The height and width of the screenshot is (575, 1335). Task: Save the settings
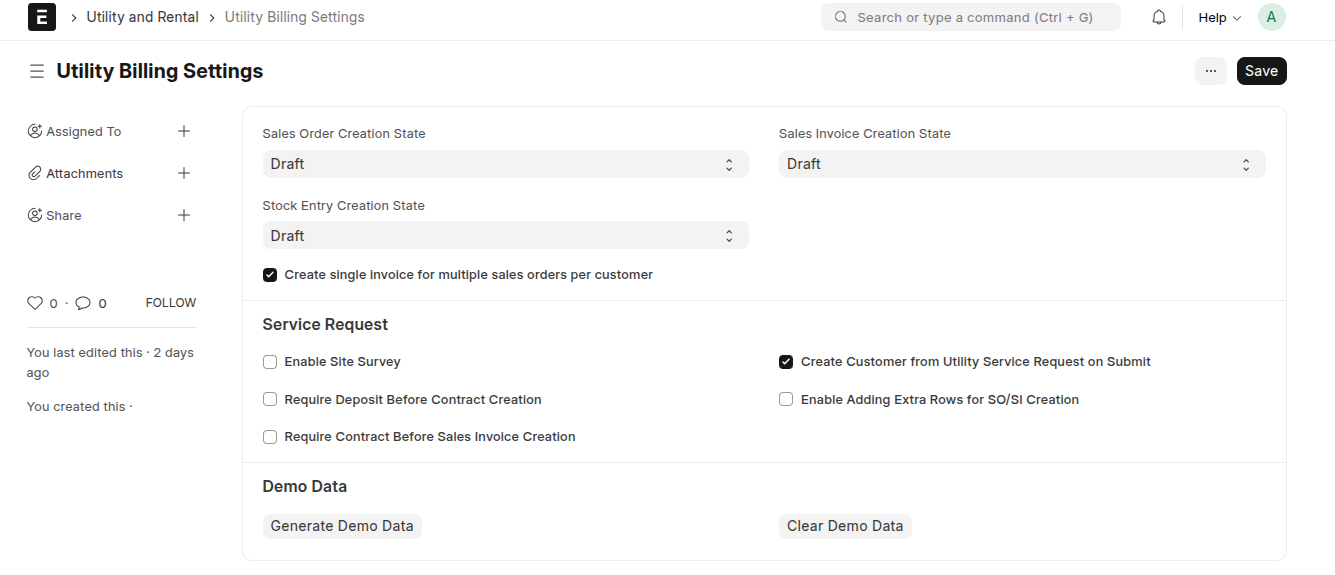pyautogui.click(x=1262, y=71)
